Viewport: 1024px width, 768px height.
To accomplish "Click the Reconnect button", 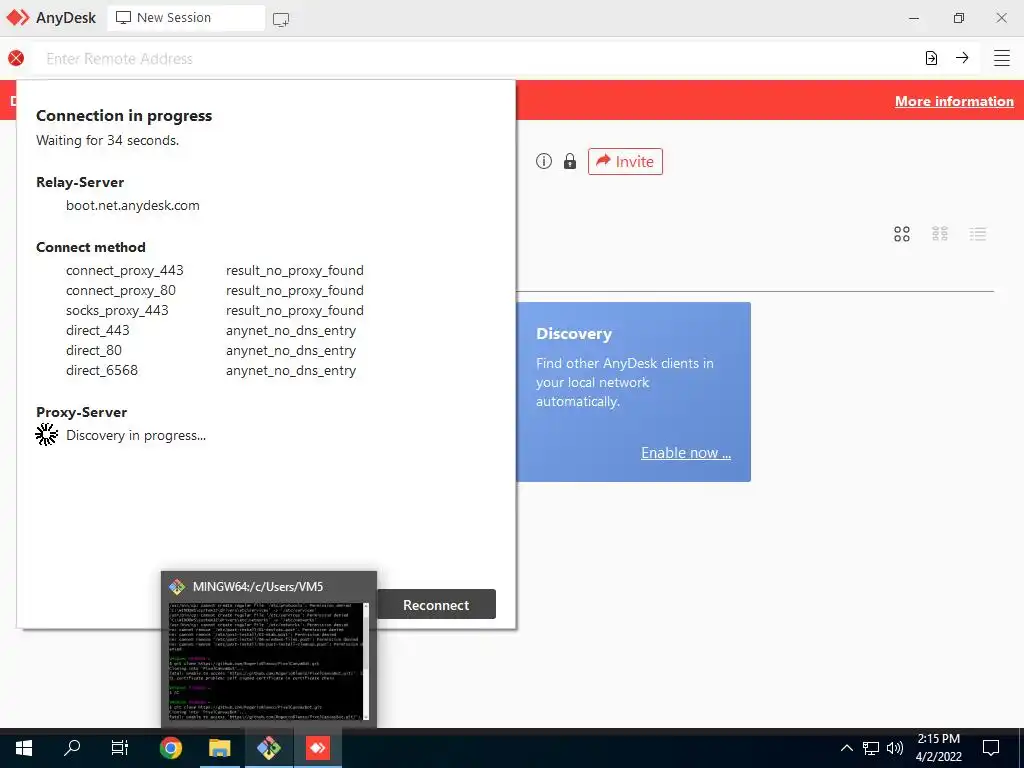I will pos(436,605).
